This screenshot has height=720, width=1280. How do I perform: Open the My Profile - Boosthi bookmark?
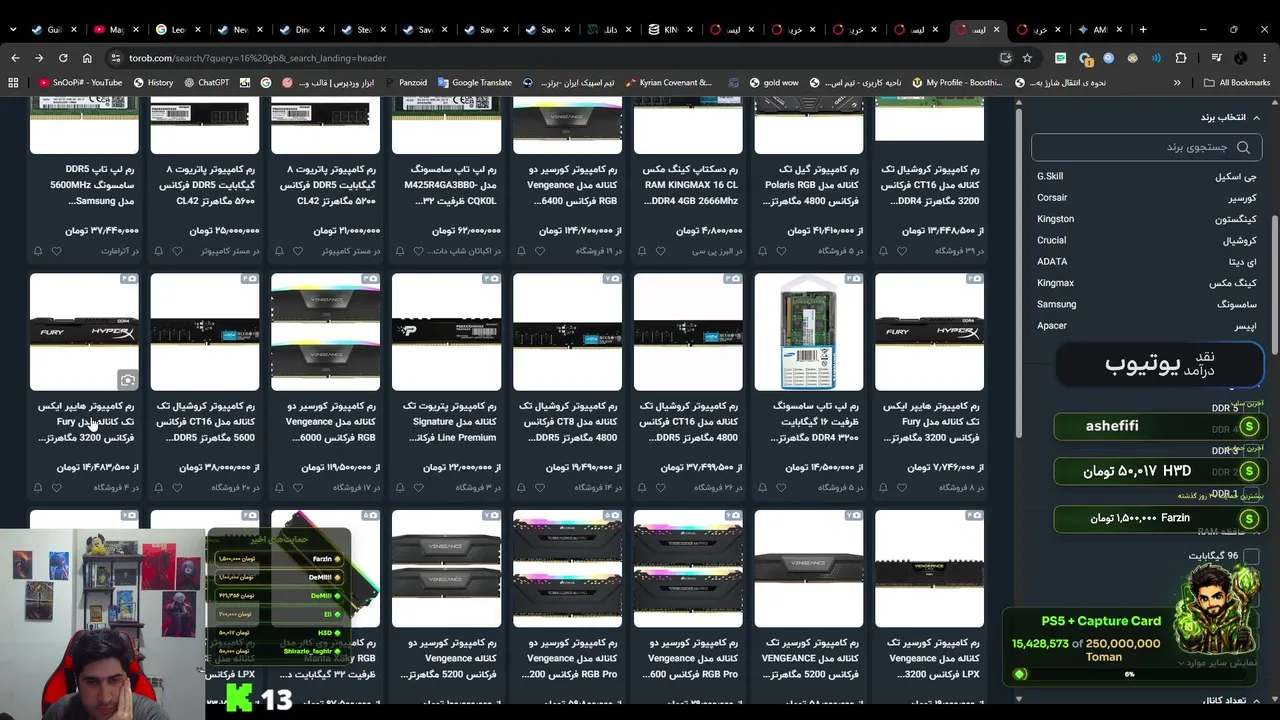(956, 83)
